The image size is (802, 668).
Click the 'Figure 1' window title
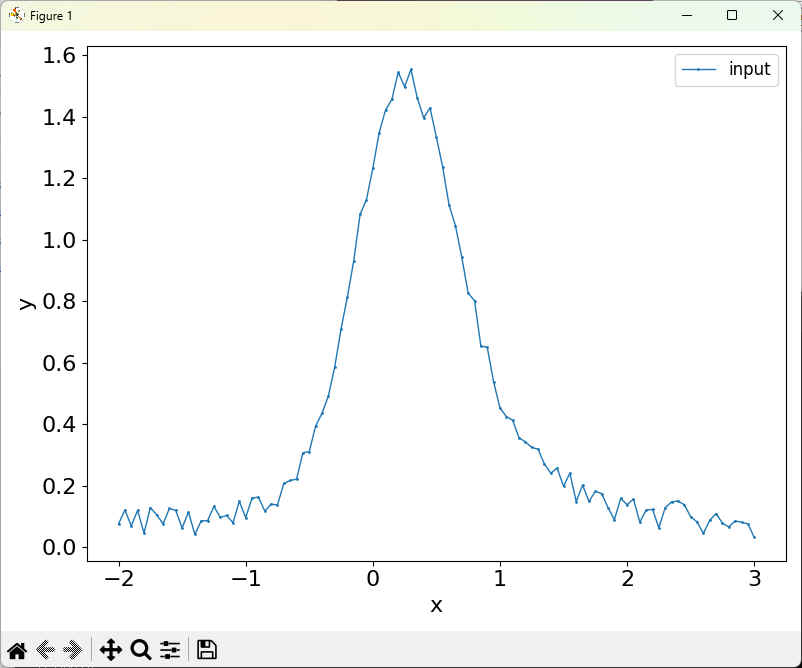tap(51, 16)
